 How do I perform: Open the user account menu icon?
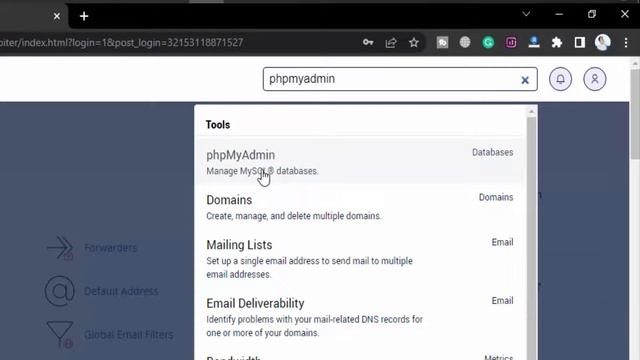click(x=595, y=79)
